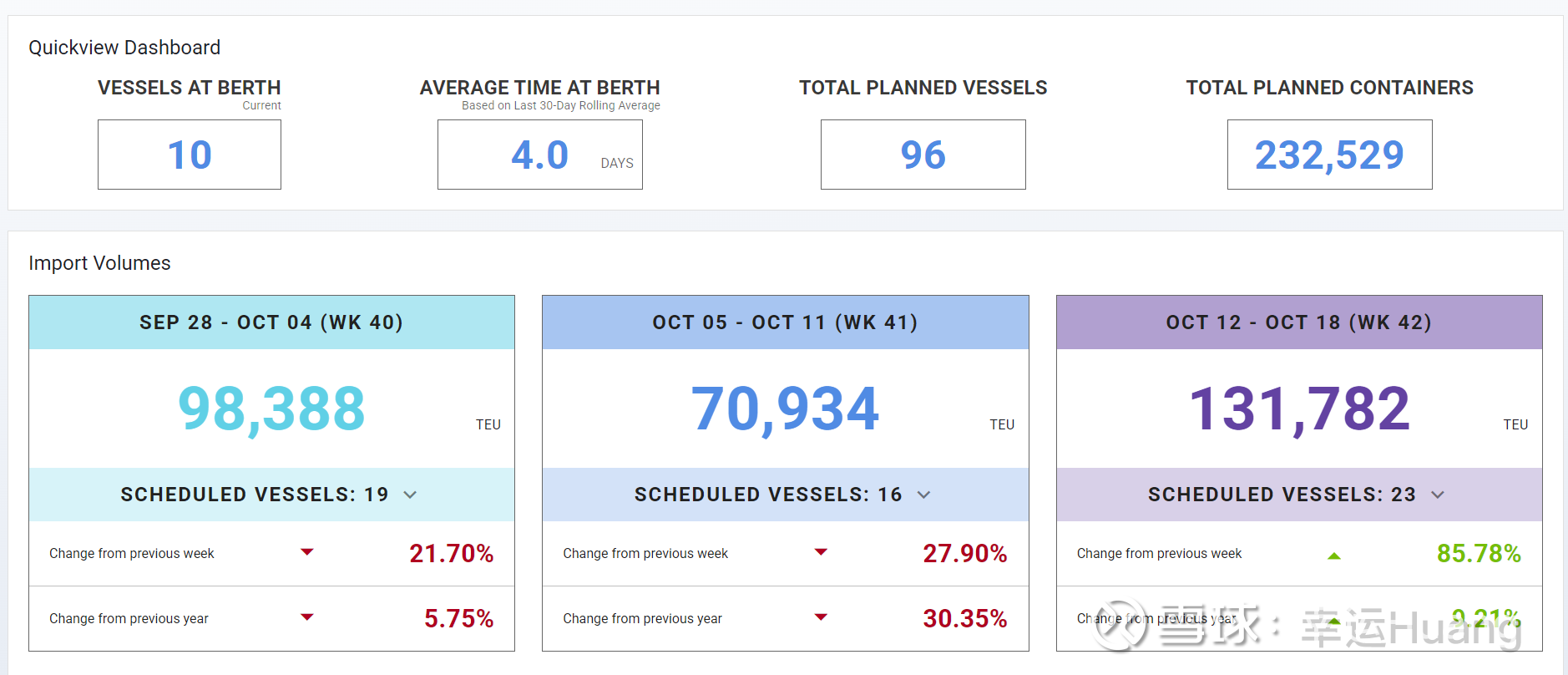Viewport: 1568px width, 675px height.
Task: Click week 40 previous-year red down arrow
Action: (x=307, y=617)
